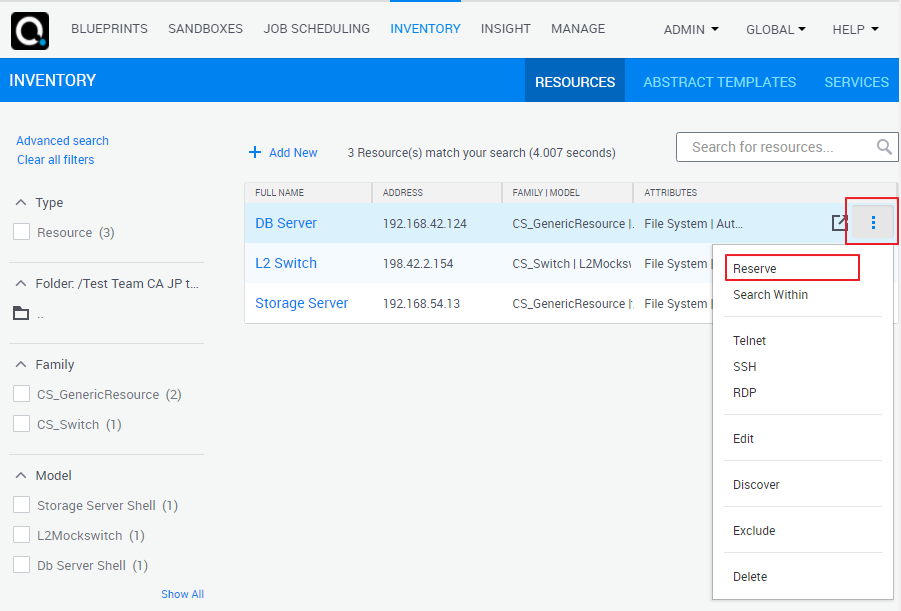
Task: Open the Storage Server resource link
Action: point(301,303)
